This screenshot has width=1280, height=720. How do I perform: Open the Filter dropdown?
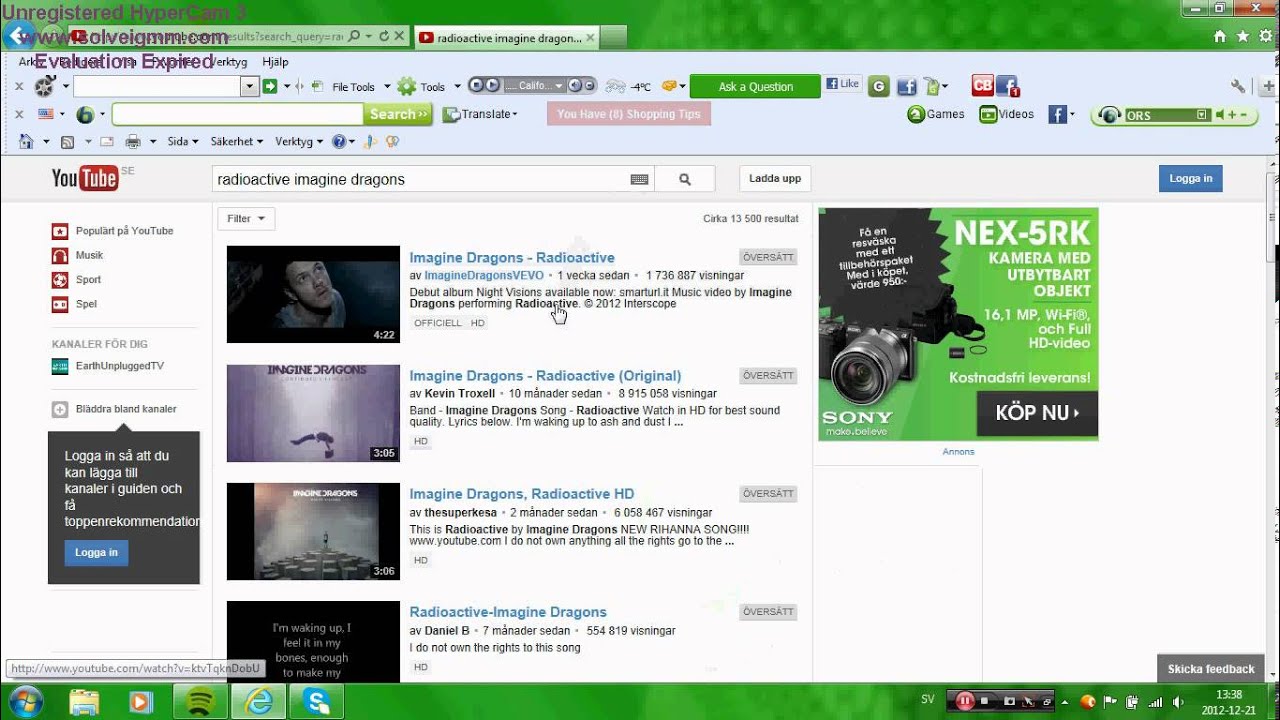(x=246, y=219)
